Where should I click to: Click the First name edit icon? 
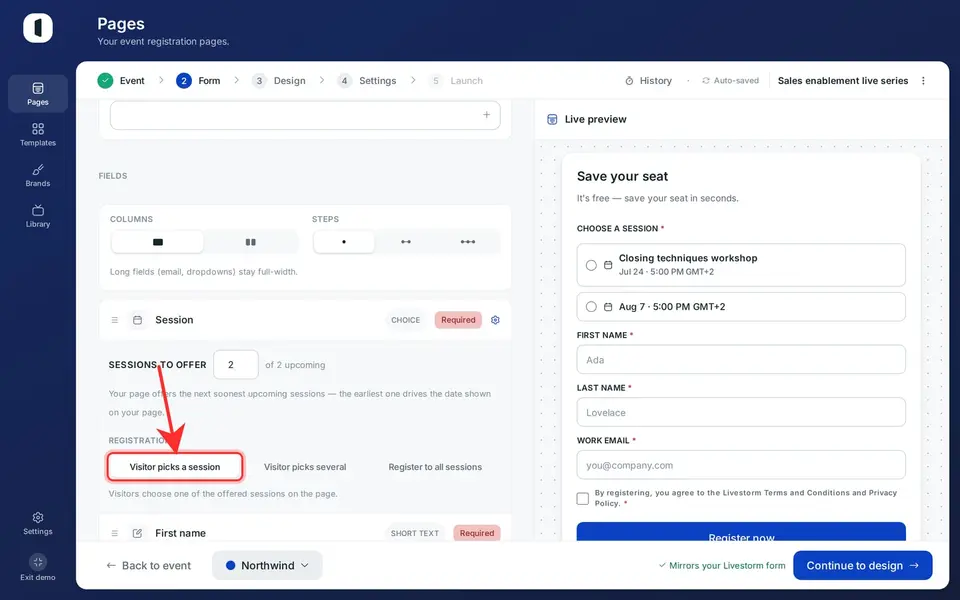138,533
